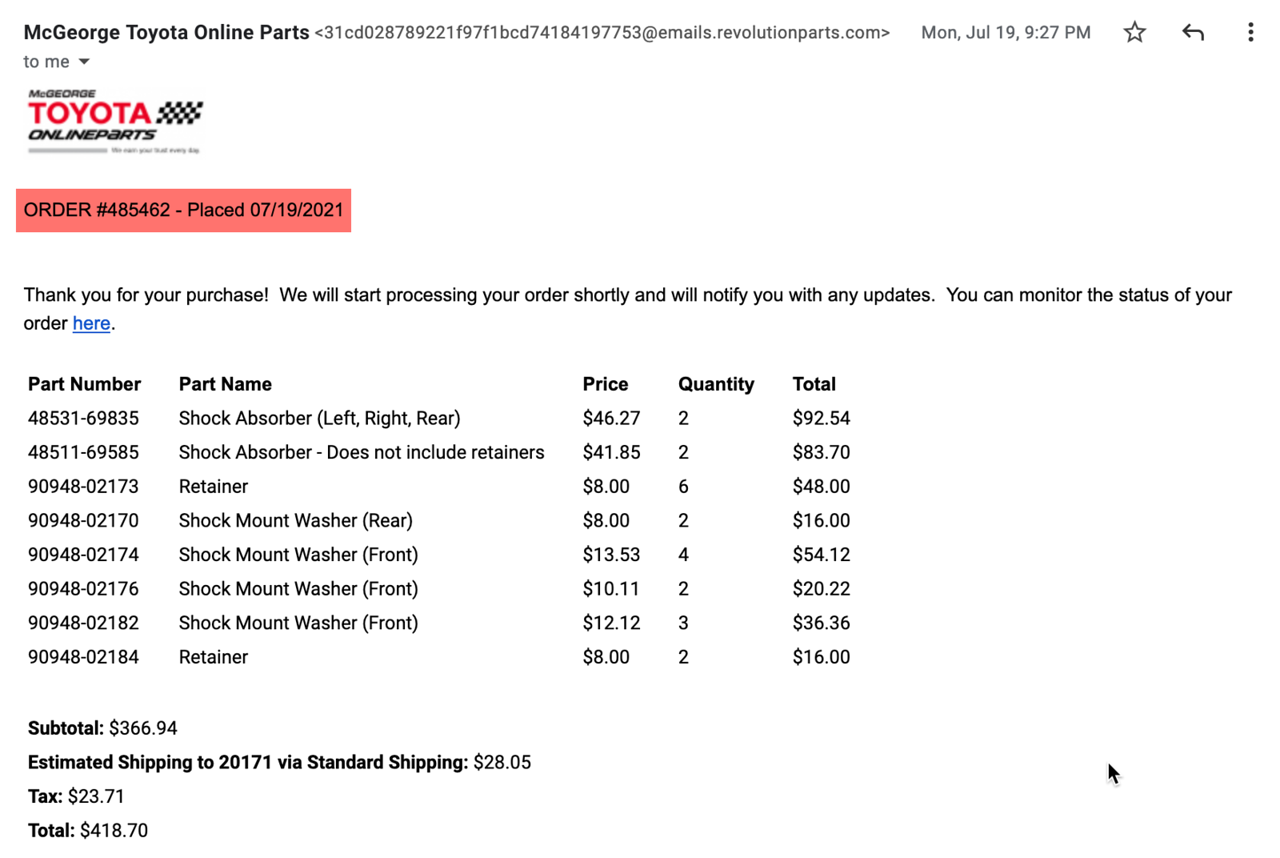Click the red ORDER #485462 banner
Screen dimensions: 1280x858
tap(184, 210)
